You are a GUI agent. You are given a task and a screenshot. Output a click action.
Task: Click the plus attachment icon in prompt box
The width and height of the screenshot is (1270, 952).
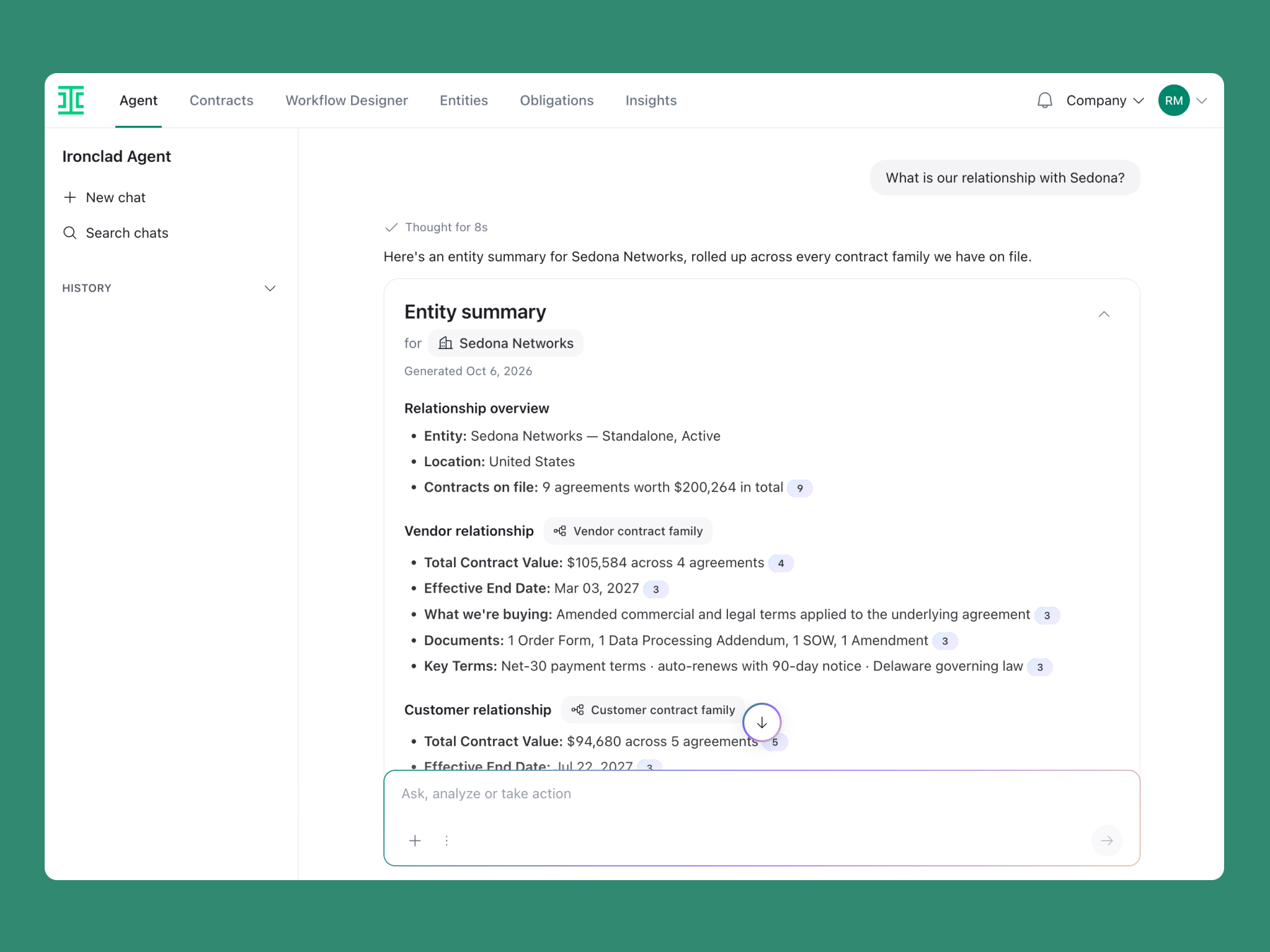415,840
